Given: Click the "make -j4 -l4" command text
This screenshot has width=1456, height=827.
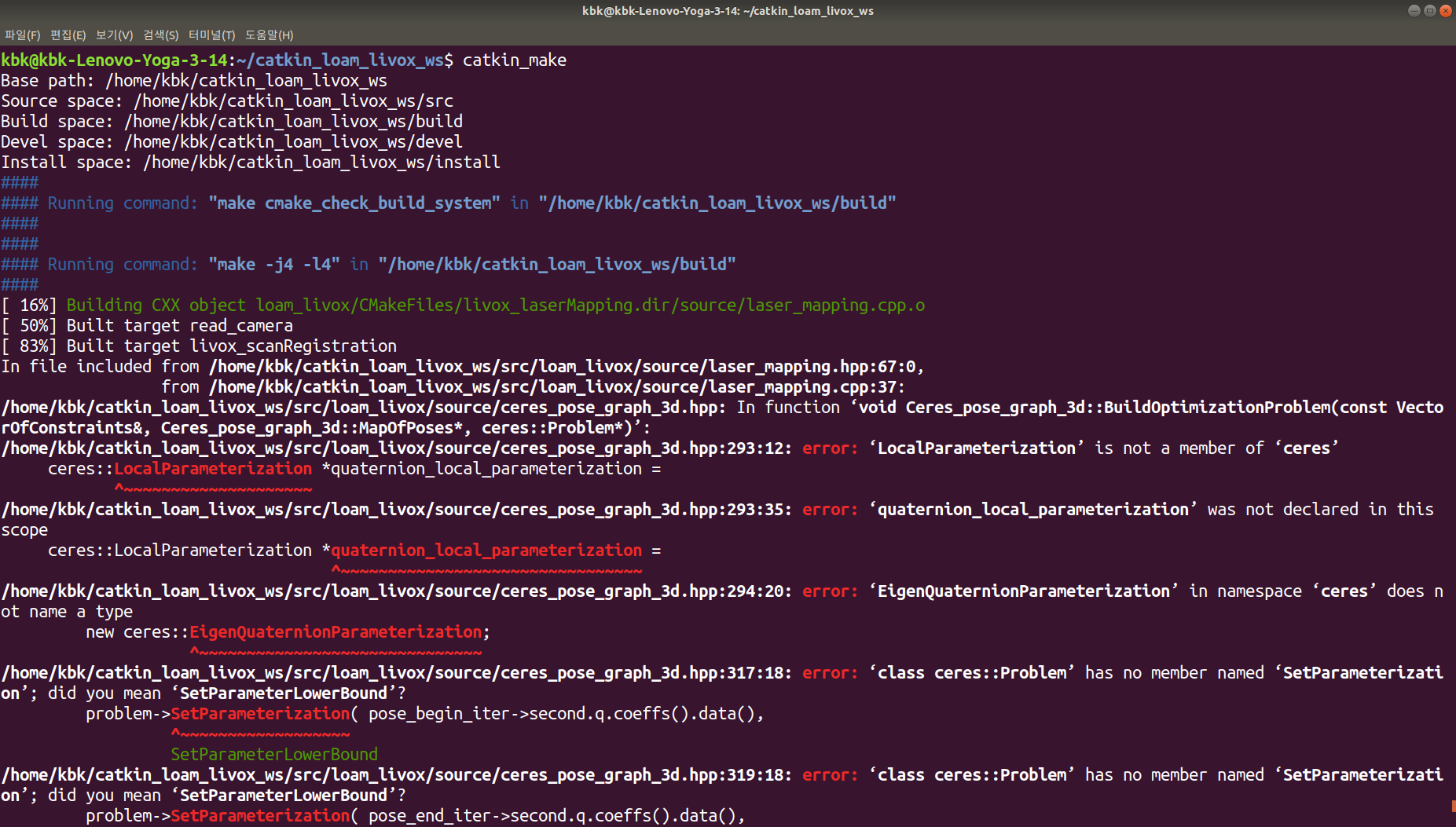Looking at the screenshot, I should tap(274, 265).
